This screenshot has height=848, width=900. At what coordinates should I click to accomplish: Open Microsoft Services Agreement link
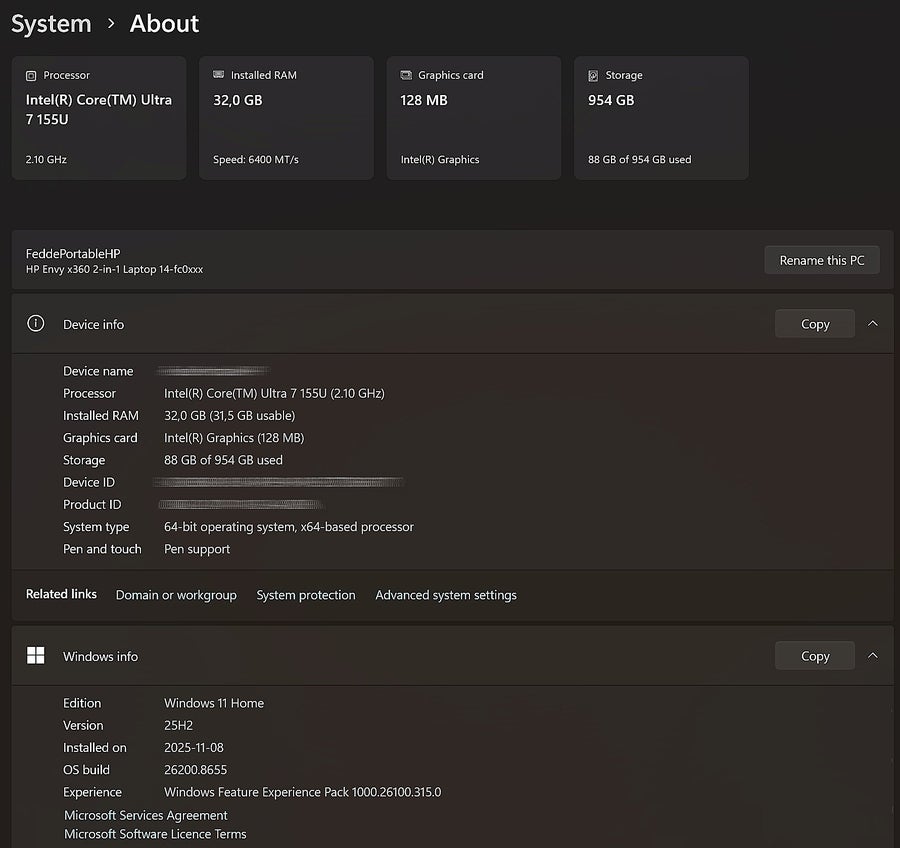click(146, 815)
